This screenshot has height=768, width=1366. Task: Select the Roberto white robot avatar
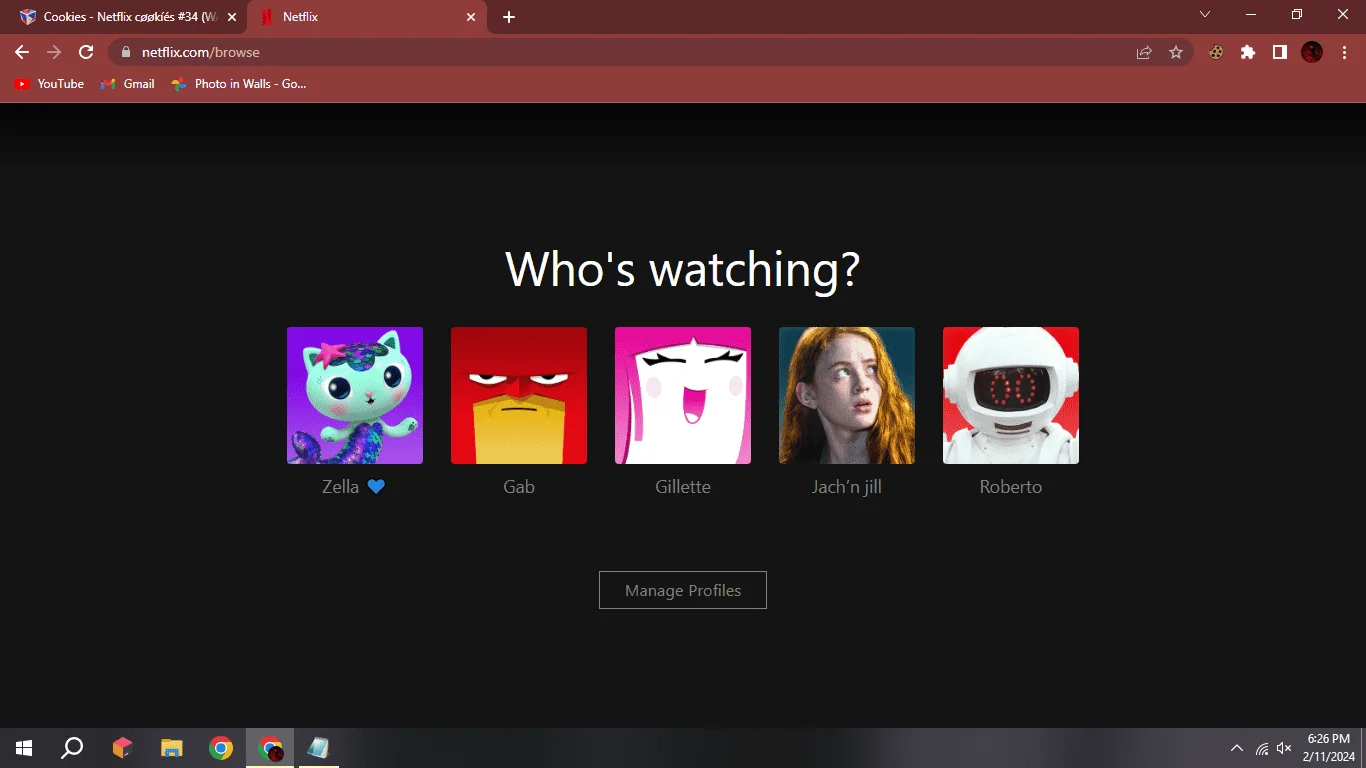click(x=1011, y=395)
